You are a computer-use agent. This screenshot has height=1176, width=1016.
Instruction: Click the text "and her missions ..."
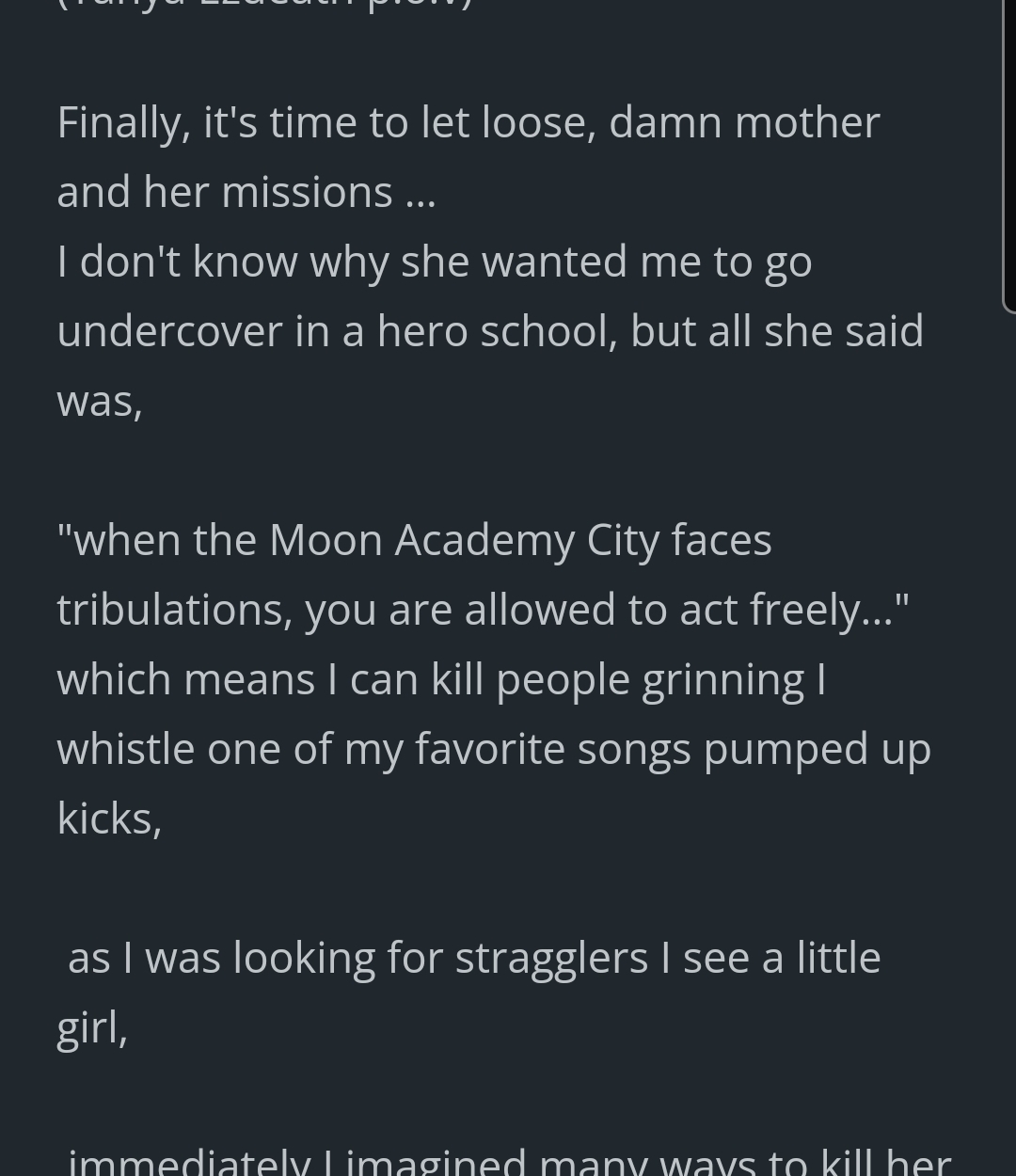click(246, 192)
